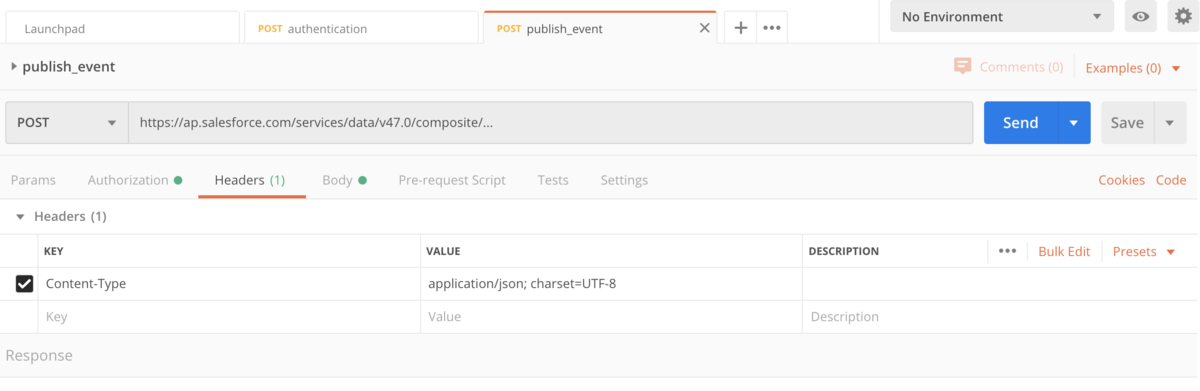This screenshot has width=1200, height=391.
Task: Open headers column options three-dot icon
Action: (x=1007, y=251)
